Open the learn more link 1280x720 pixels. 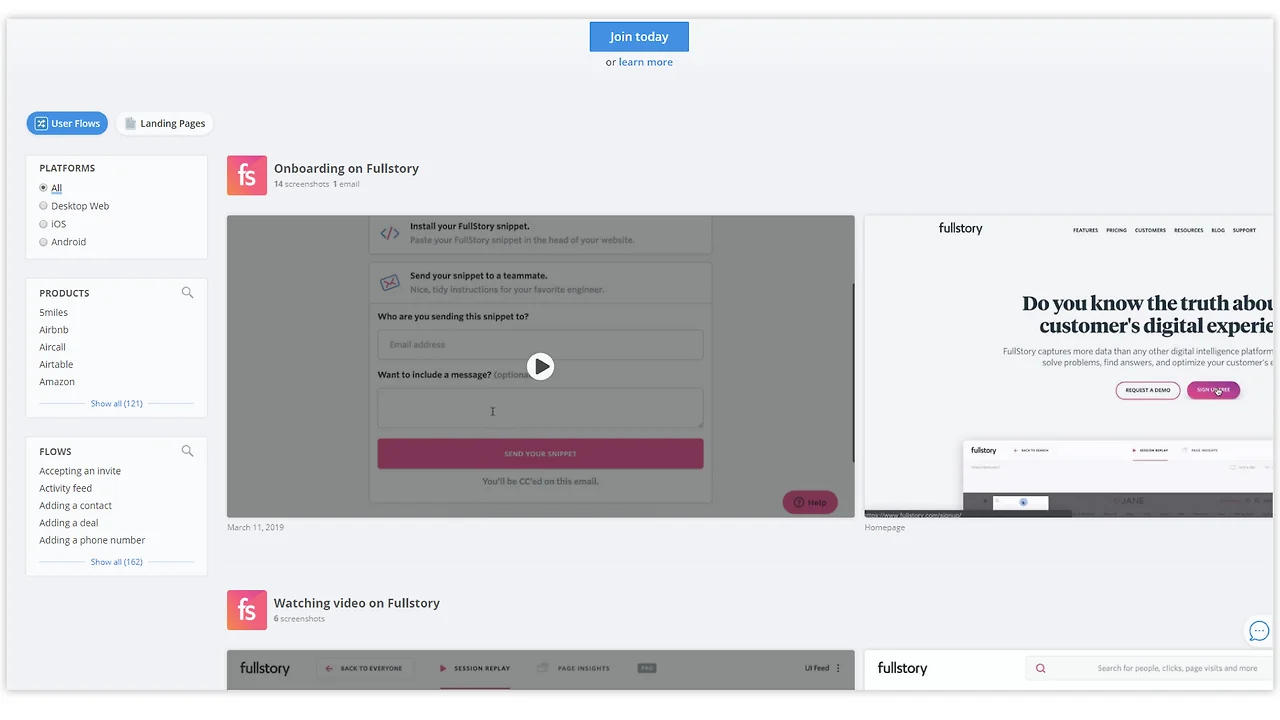pos(645,62)
